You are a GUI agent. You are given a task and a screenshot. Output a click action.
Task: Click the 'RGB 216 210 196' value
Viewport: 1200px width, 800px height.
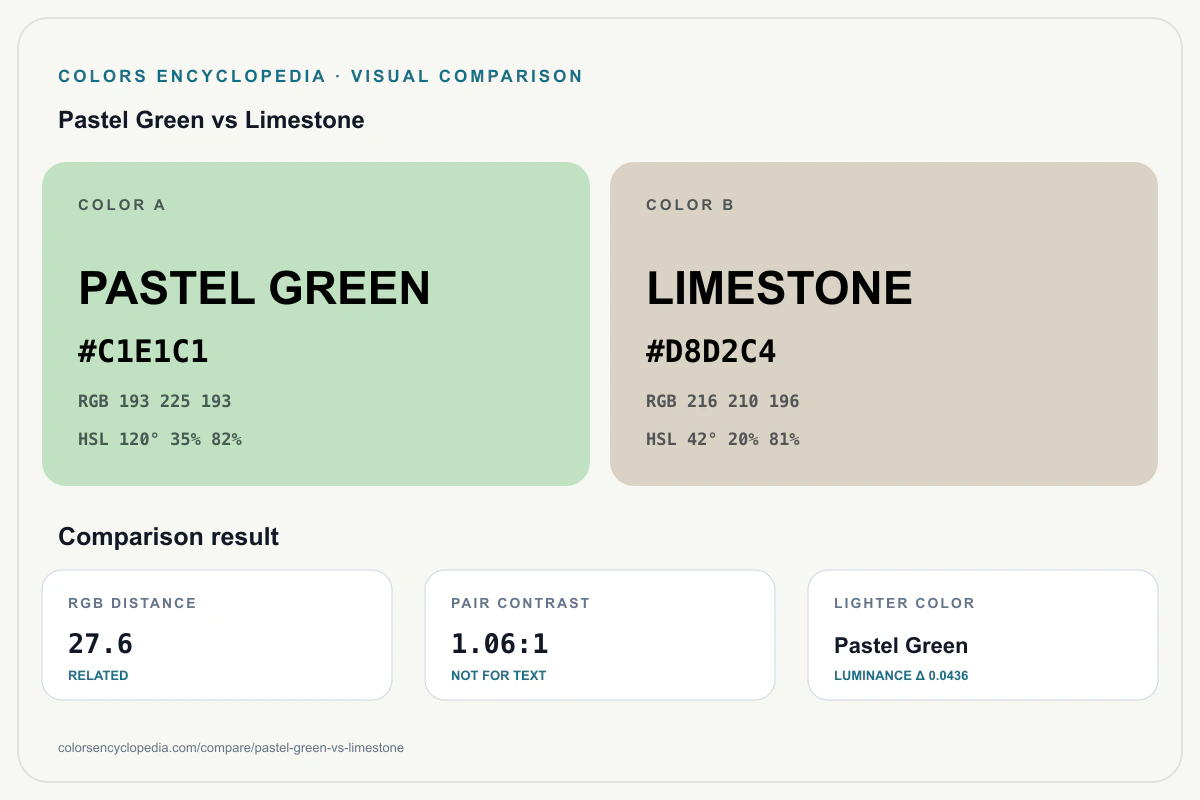(723, 401)
